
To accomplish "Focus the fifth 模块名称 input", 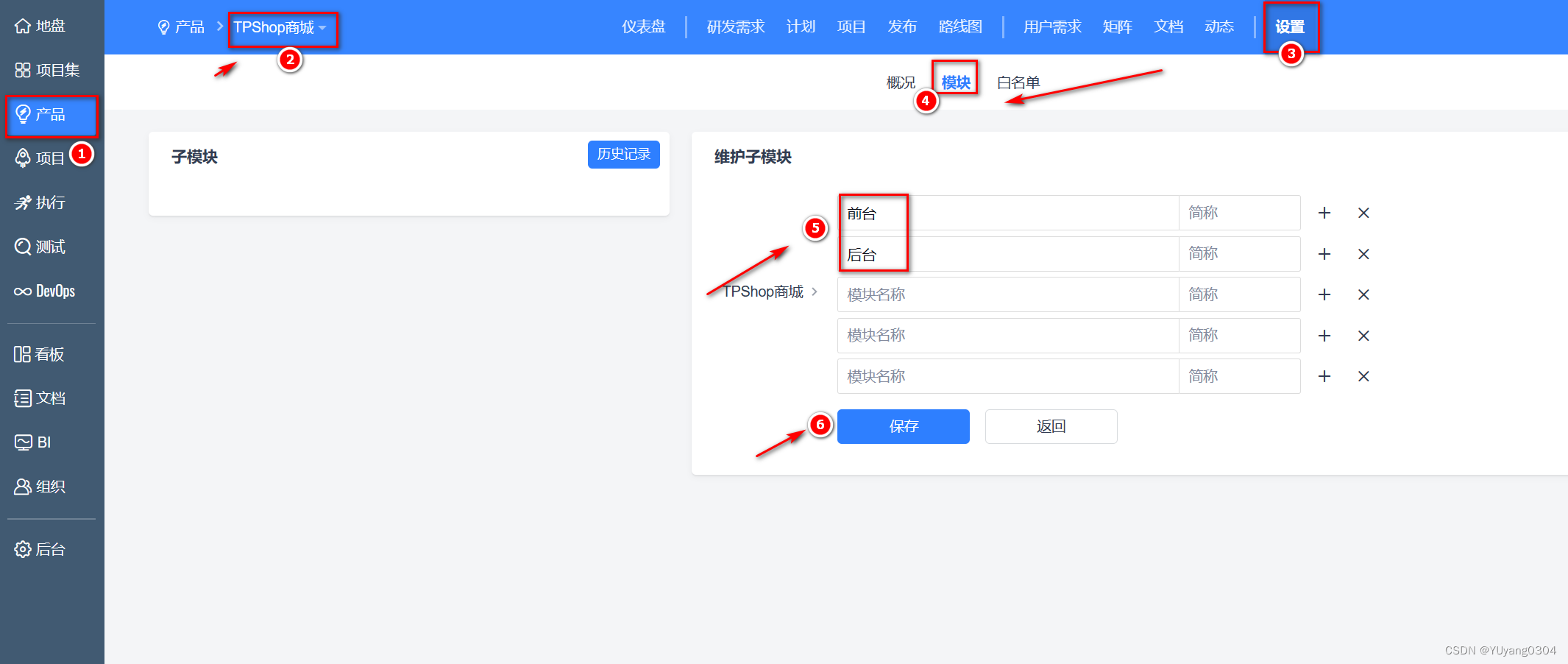I will (1008, 377).
